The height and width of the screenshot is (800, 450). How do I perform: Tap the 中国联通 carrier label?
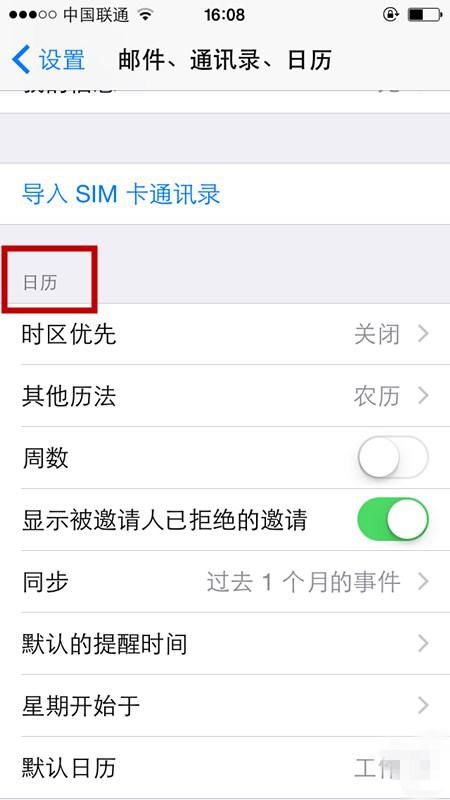click(x=96, y=15)
